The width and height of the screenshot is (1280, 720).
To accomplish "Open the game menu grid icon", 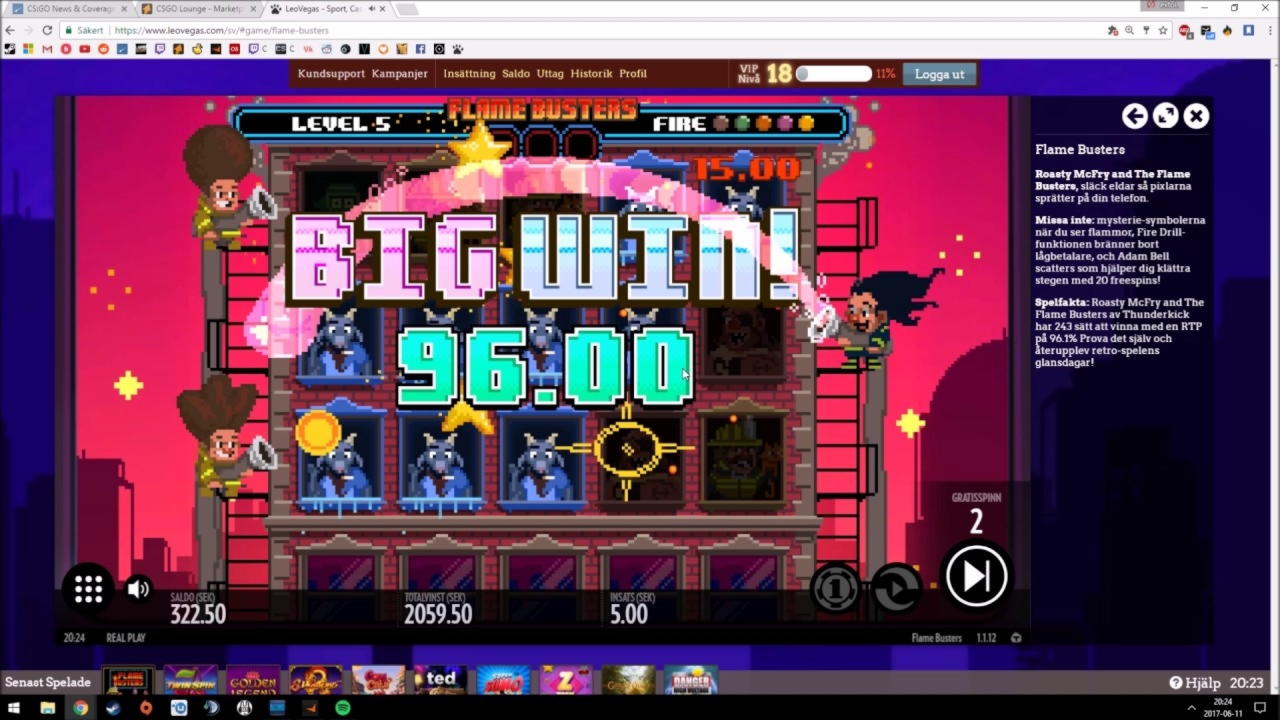I will coord(88,589).
